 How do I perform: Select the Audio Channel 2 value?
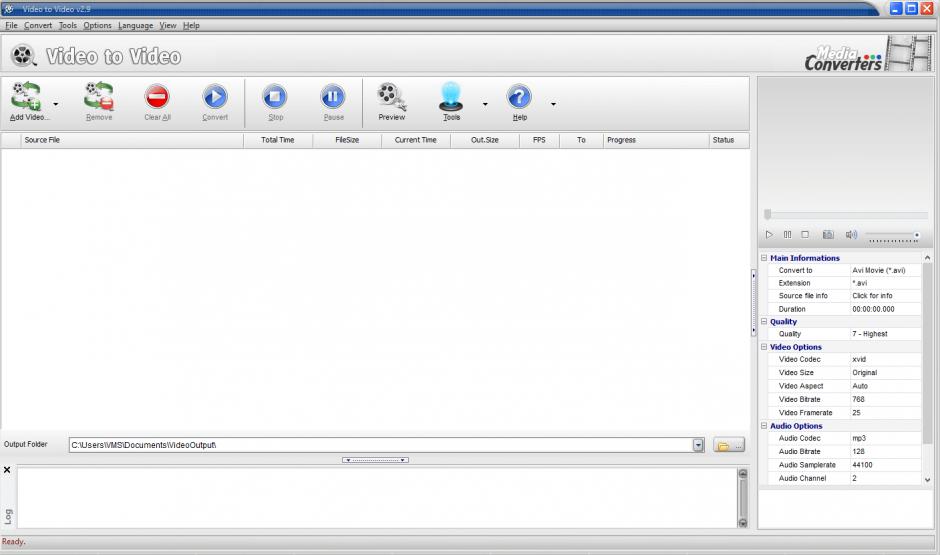pyautogui.click(x=885, y=478)
